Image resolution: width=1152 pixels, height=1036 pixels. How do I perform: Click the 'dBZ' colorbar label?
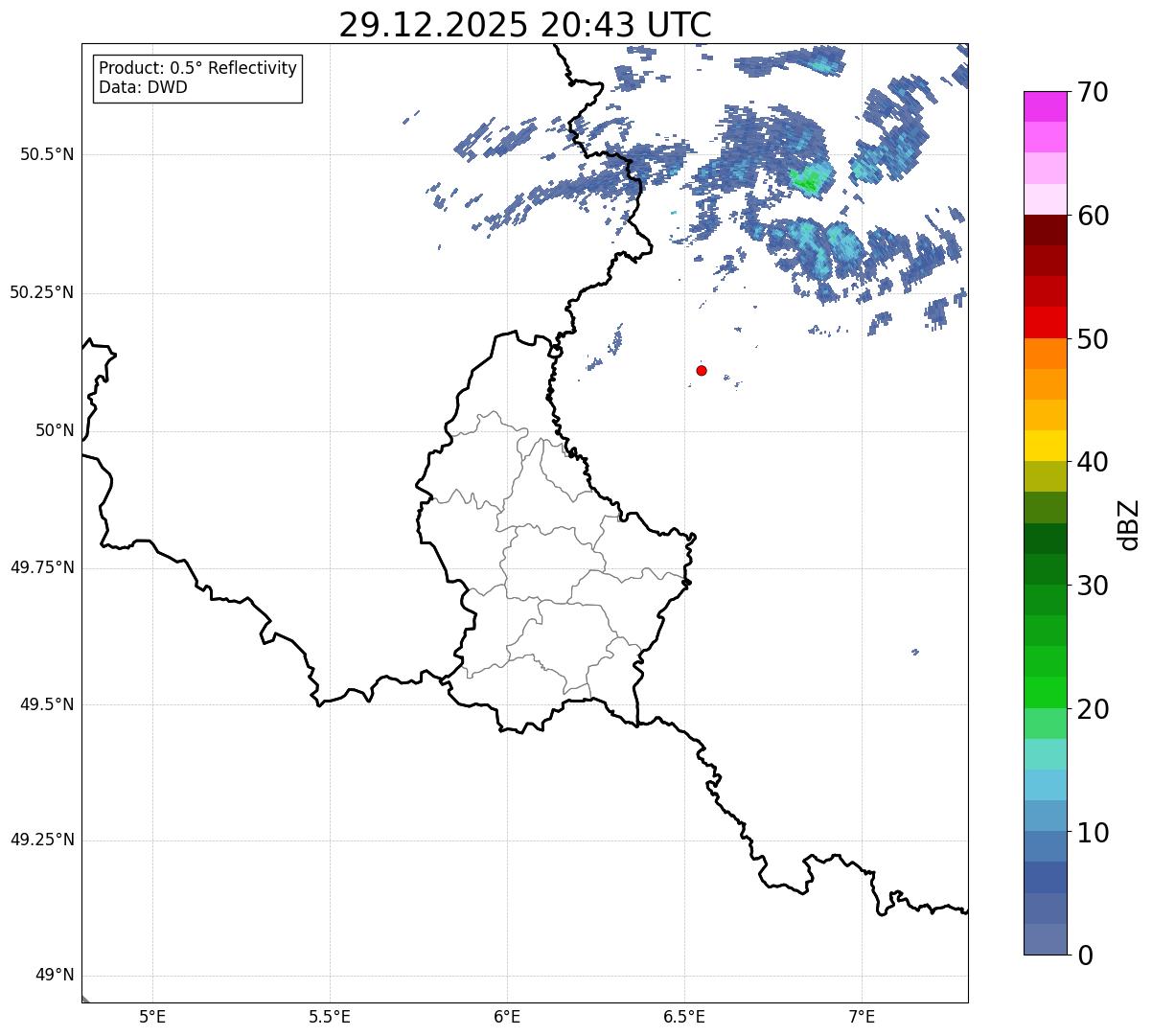point(1129,524)
